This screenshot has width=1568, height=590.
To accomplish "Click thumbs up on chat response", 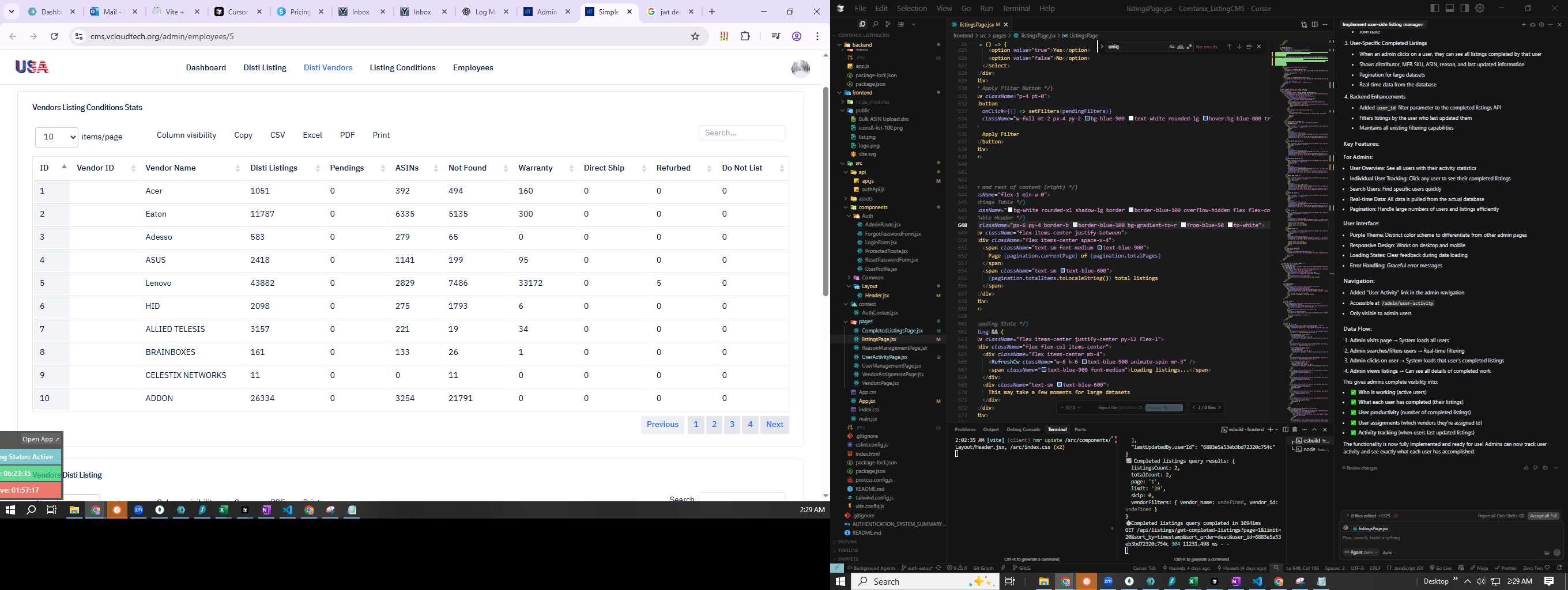I will point(1526,468).
